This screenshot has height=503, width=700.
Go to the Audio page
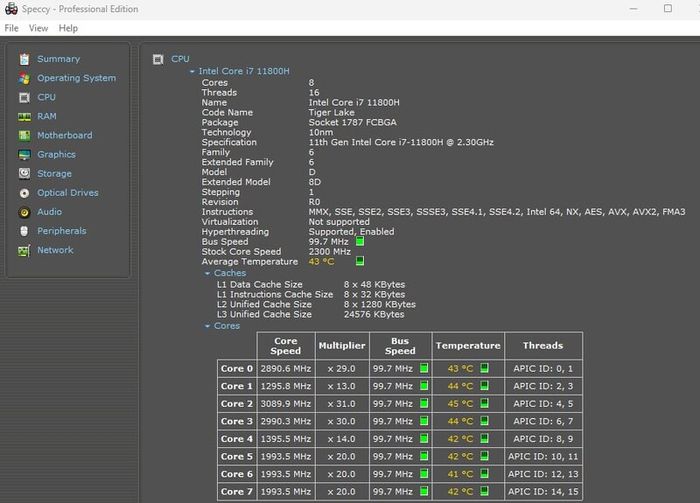(x=50, y=212)
